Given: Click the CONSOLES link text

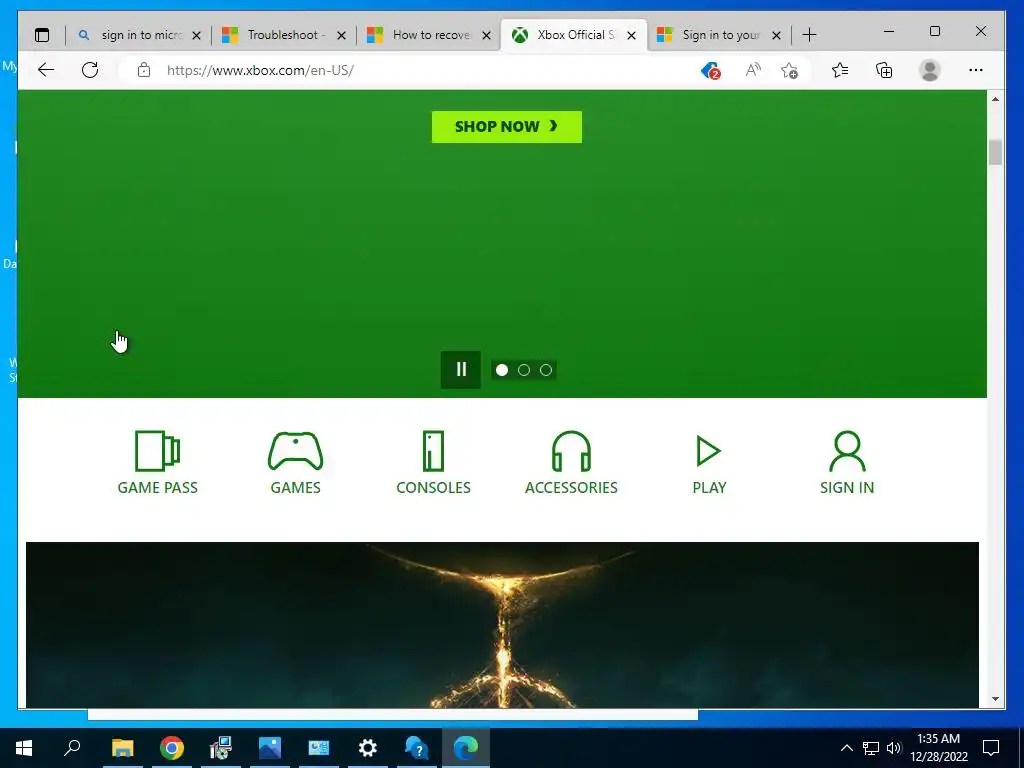Looking at the screenshot, I should [x=433, y=488].
